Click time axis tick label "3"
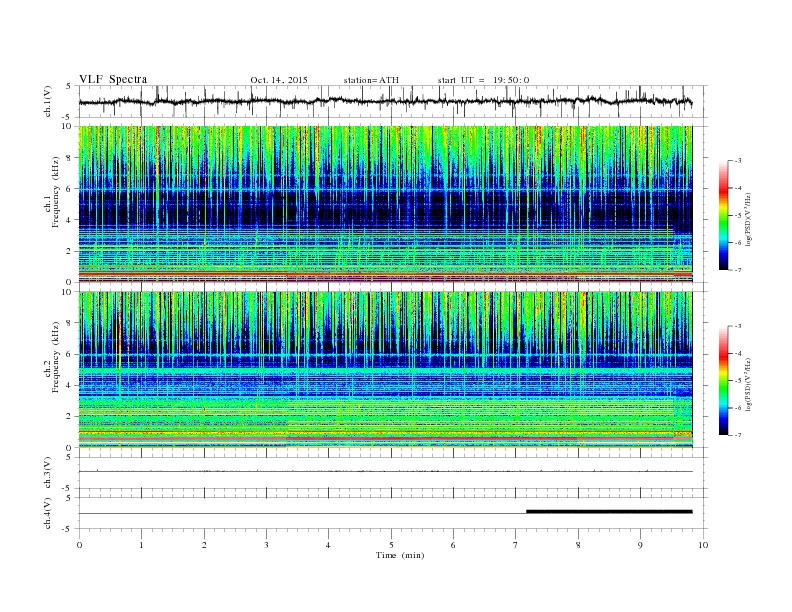Viewport: 792px width, 612px height. [x=266, y=545]
